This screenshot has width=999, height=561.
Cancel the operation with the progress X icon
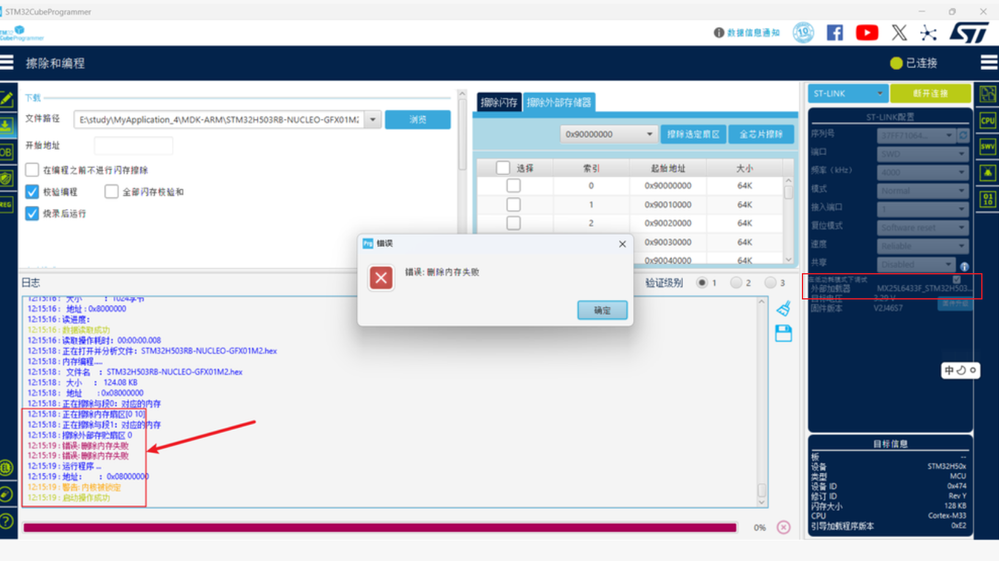784,527
